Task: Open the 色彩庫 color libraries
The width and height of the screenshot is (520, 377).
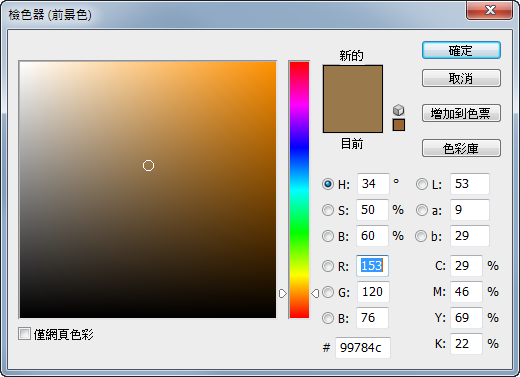Action: pyautogui.click(x=461, y=148)
